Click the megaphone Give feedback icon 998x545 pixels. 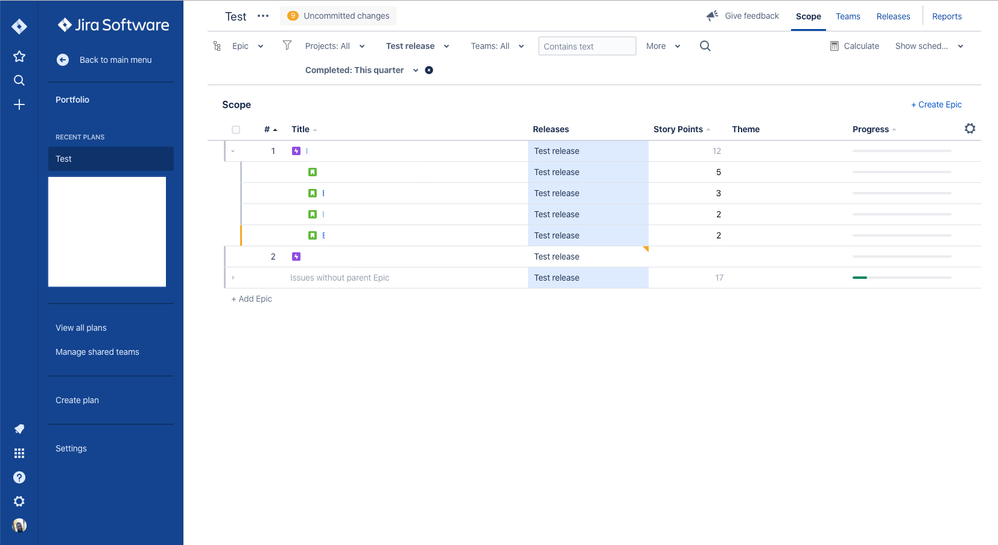coord(712,15)
